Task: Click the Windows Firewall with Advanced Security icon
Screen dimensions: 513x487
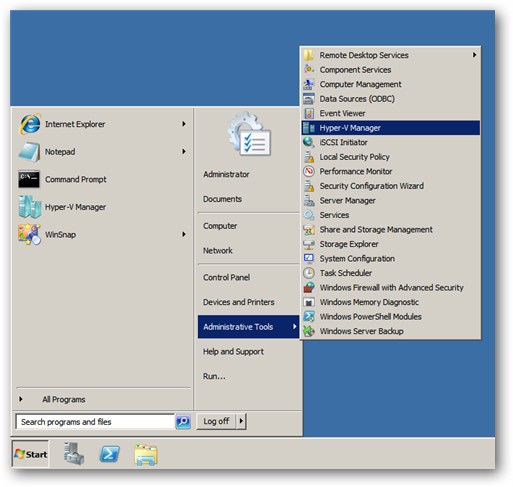Action: pos(309,287)
